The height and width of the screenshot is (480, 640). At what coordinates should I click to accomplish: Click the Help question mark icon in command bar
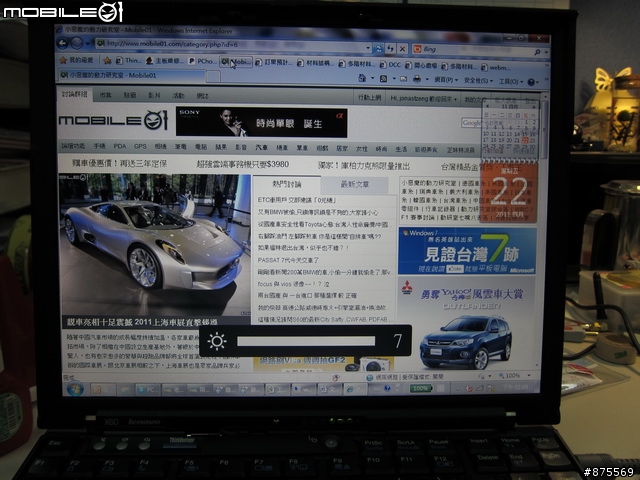531,82
